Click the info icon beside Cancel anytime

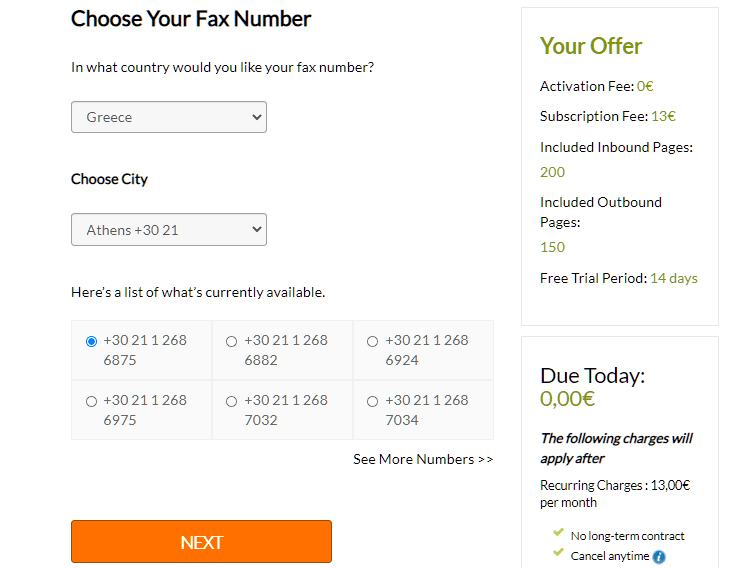[660, 557]
